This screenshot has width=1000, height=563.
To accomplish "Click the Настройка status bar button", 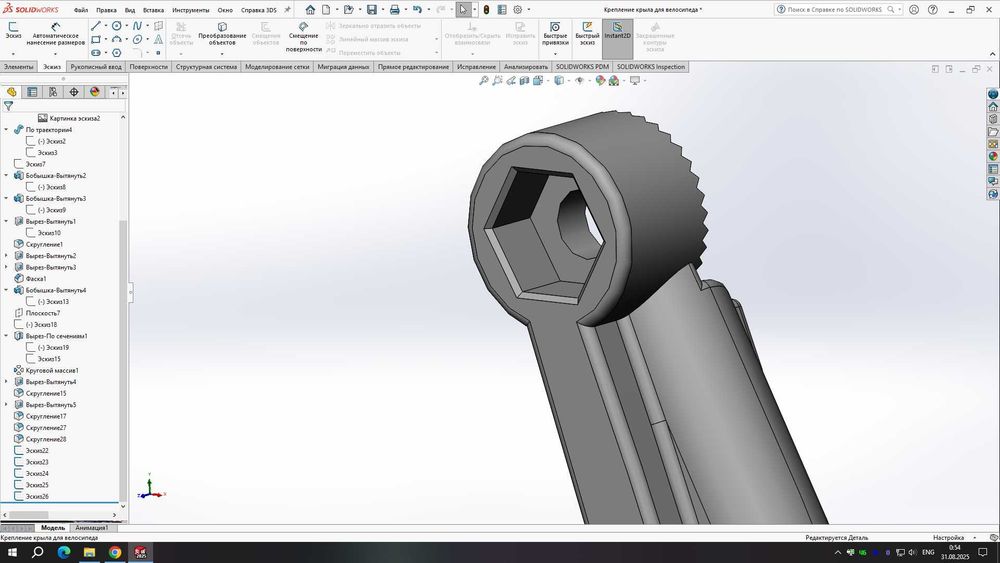I will (948, 537).
